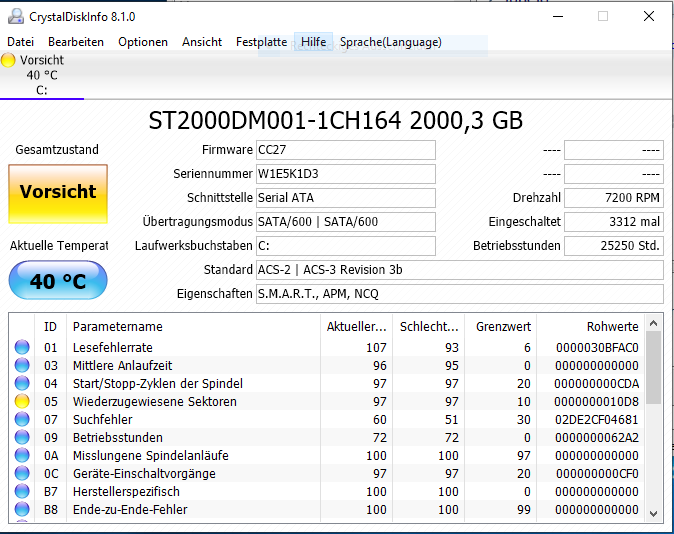This screenshot has height=534, width=674.
Task: Click the Gesamtzustand label
Action: click(57, 150)
